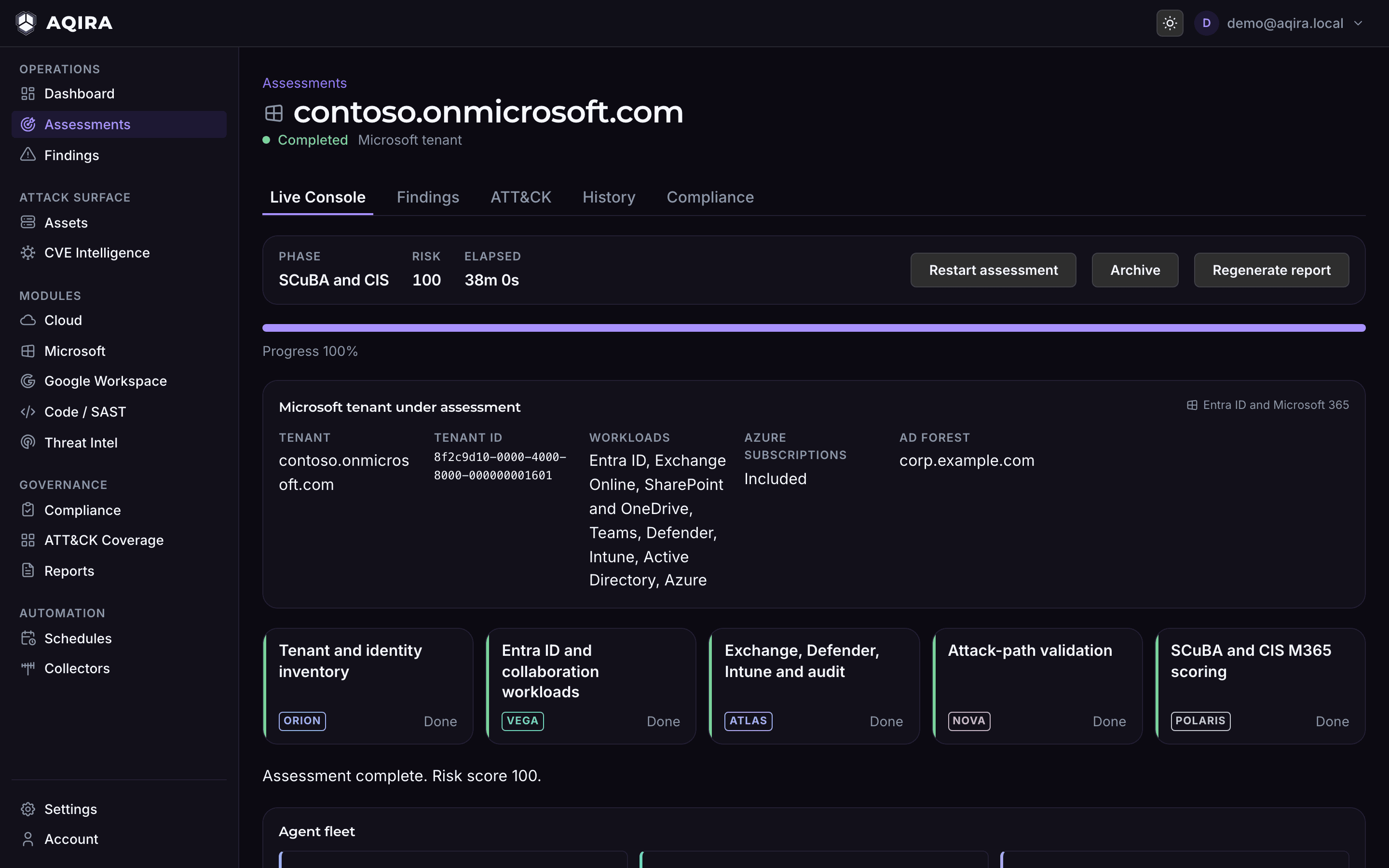
Task: Open the History tab
Action: 609,198
